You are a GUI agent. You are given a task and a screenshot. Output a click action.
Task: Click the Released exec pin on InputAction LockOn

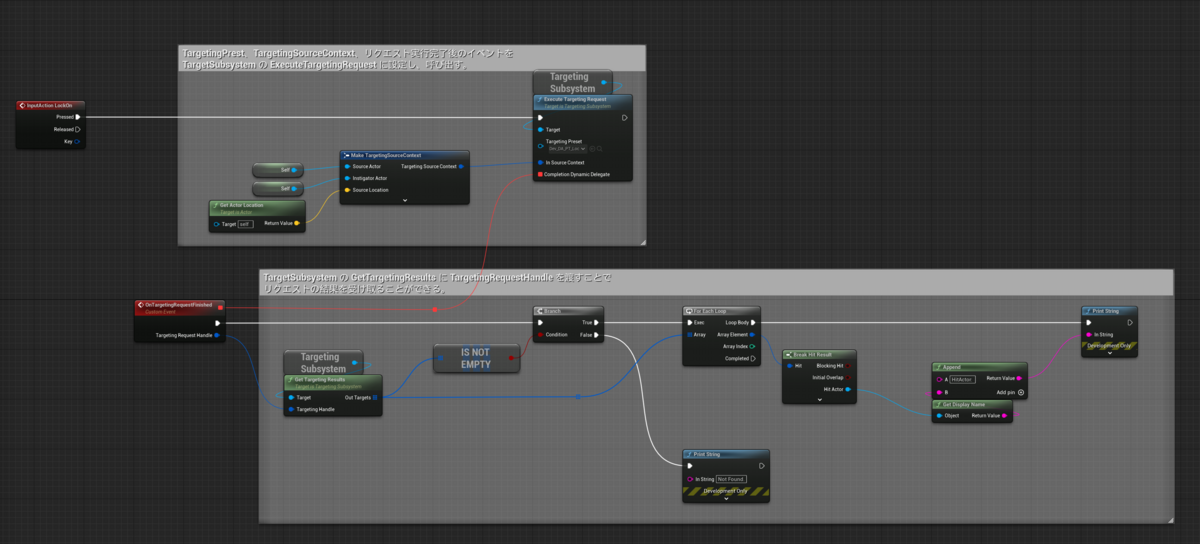(x=78, y=129)
